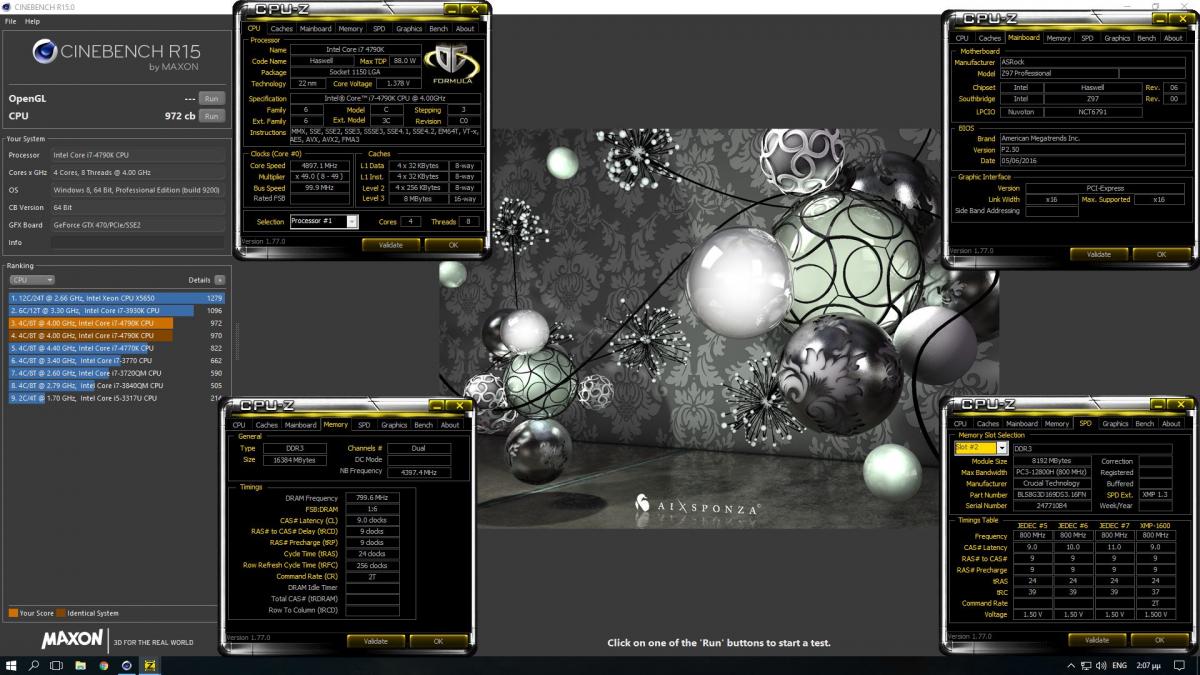
Task: Select ranking row Intel Core i7-3840QM CPU
Action: tap(116, 385)
